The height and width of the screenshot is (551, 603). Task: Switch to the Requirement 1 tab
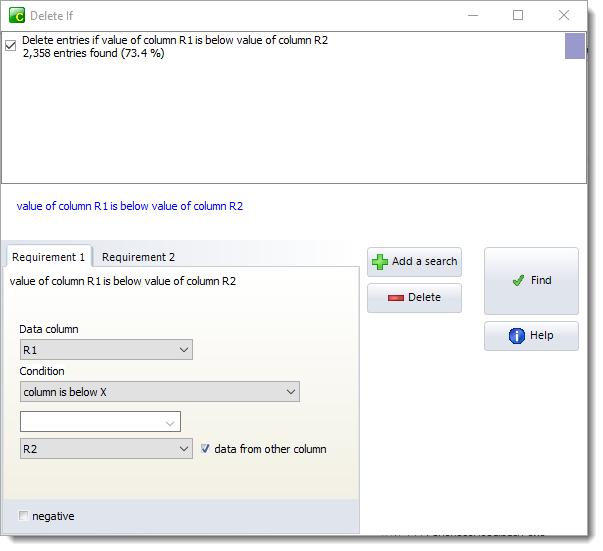point(48,257)
